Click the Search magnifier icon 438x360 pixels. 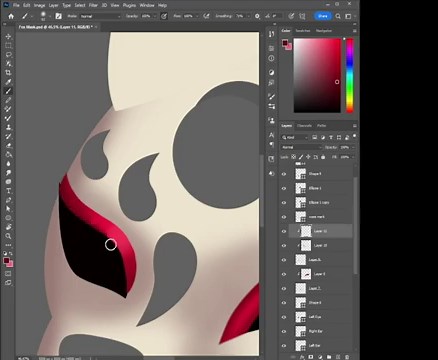338,16
